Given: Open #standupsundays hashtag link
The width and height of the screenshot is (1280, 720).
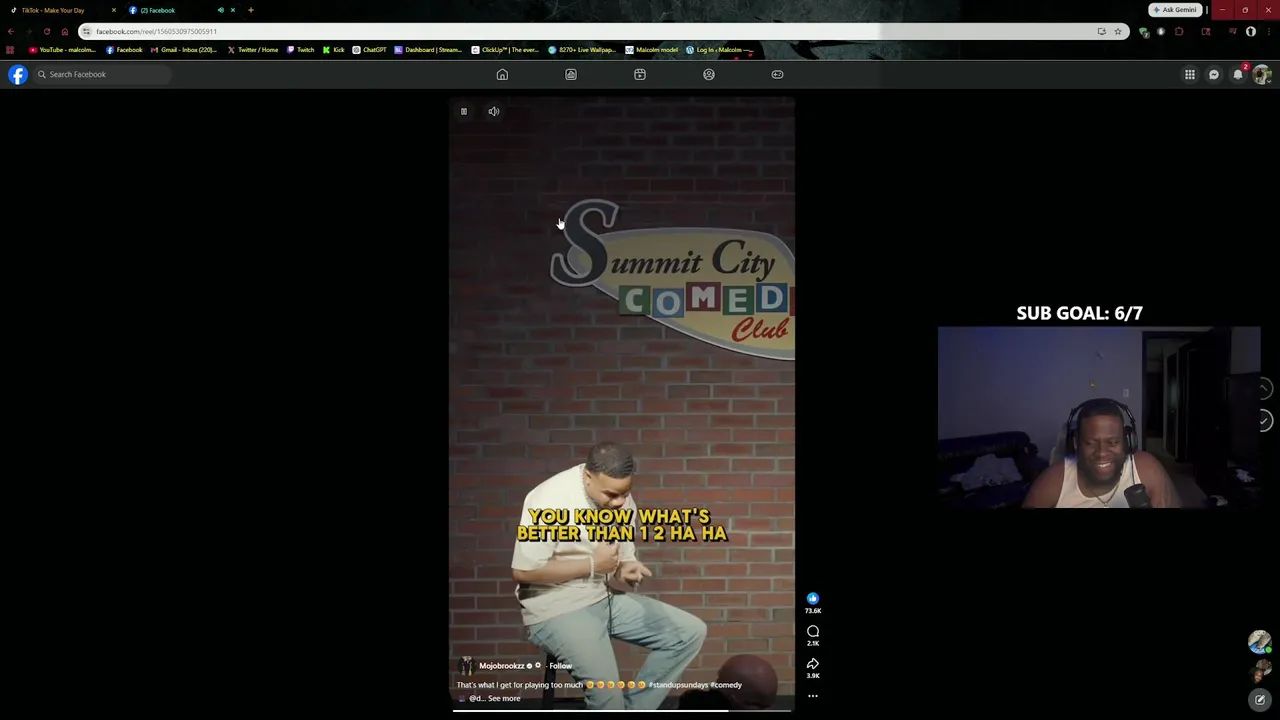Looking at the screenshot, I should pos(678,685).
